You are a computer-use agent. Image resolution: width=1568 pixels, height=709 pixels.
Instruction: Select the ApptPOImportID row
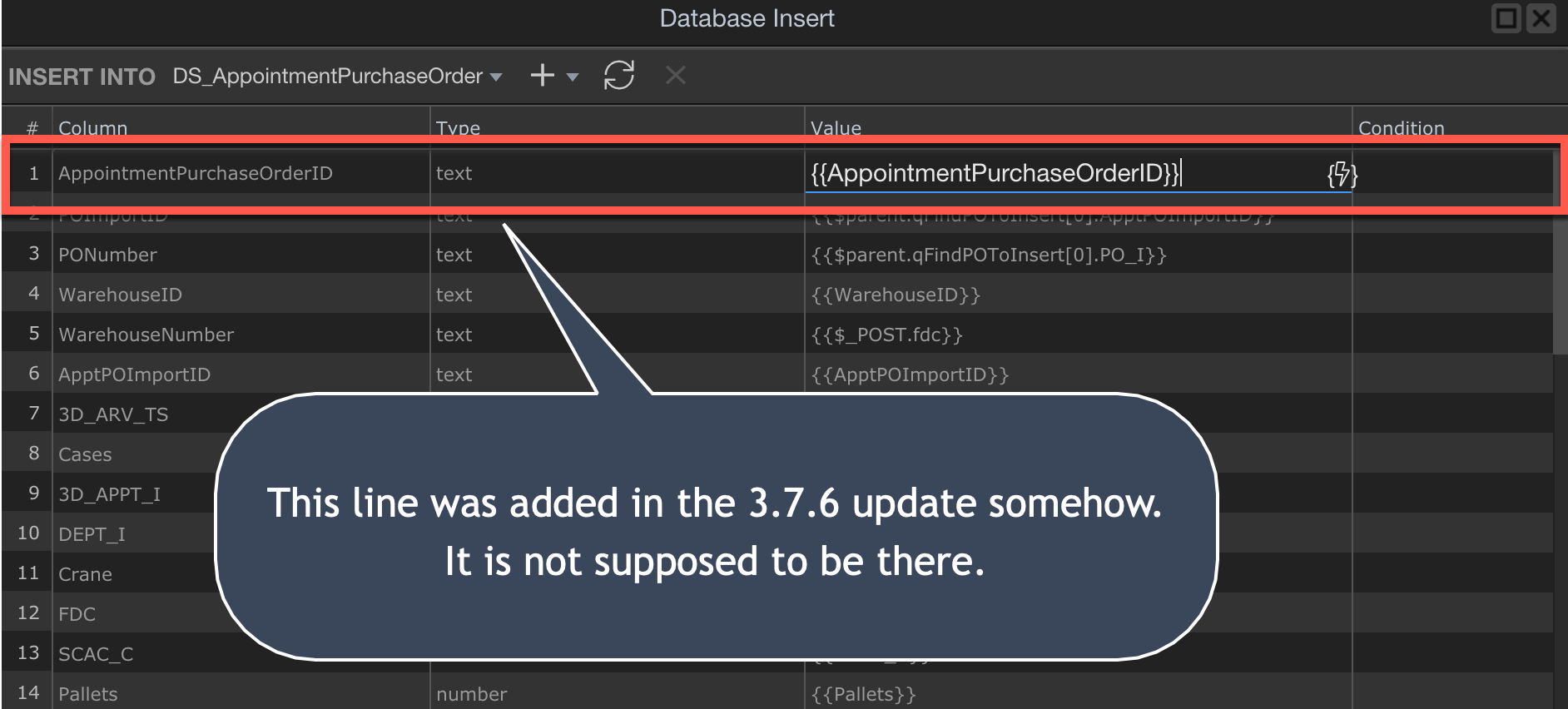click(x=777, y=374)
